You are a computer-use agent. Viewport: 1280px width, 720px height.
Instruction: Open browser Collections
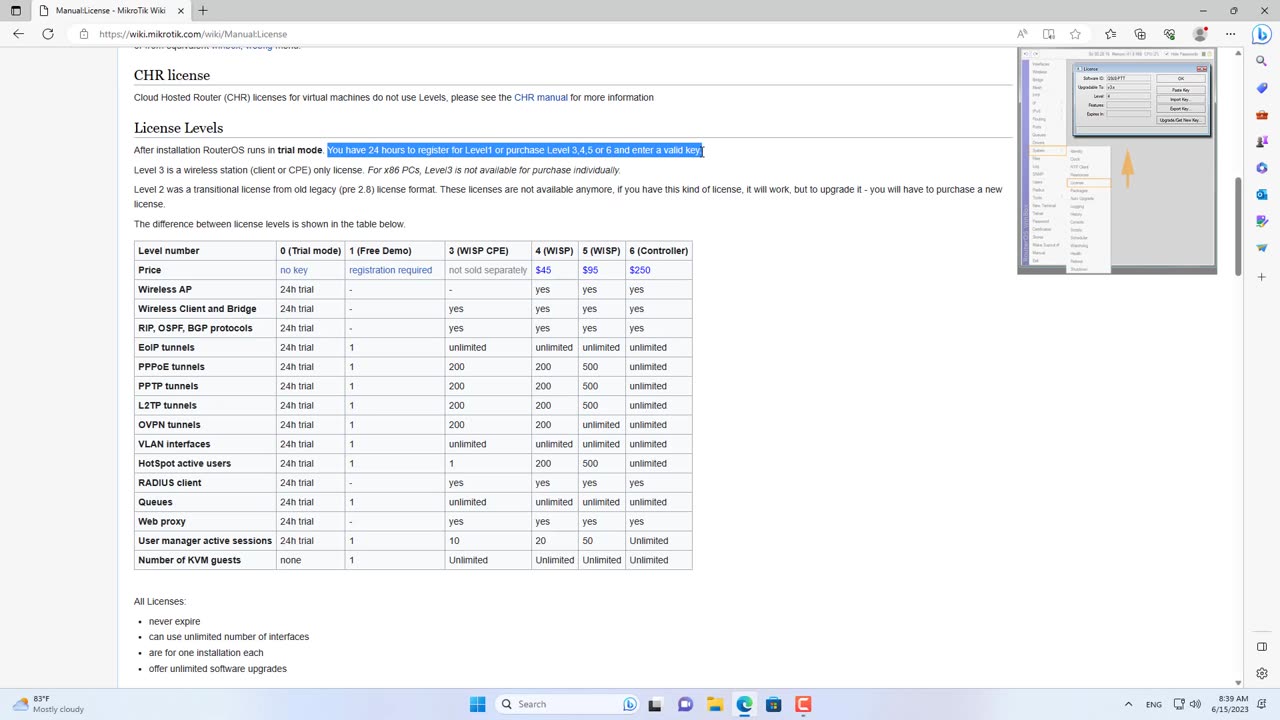pos(1140,34)
